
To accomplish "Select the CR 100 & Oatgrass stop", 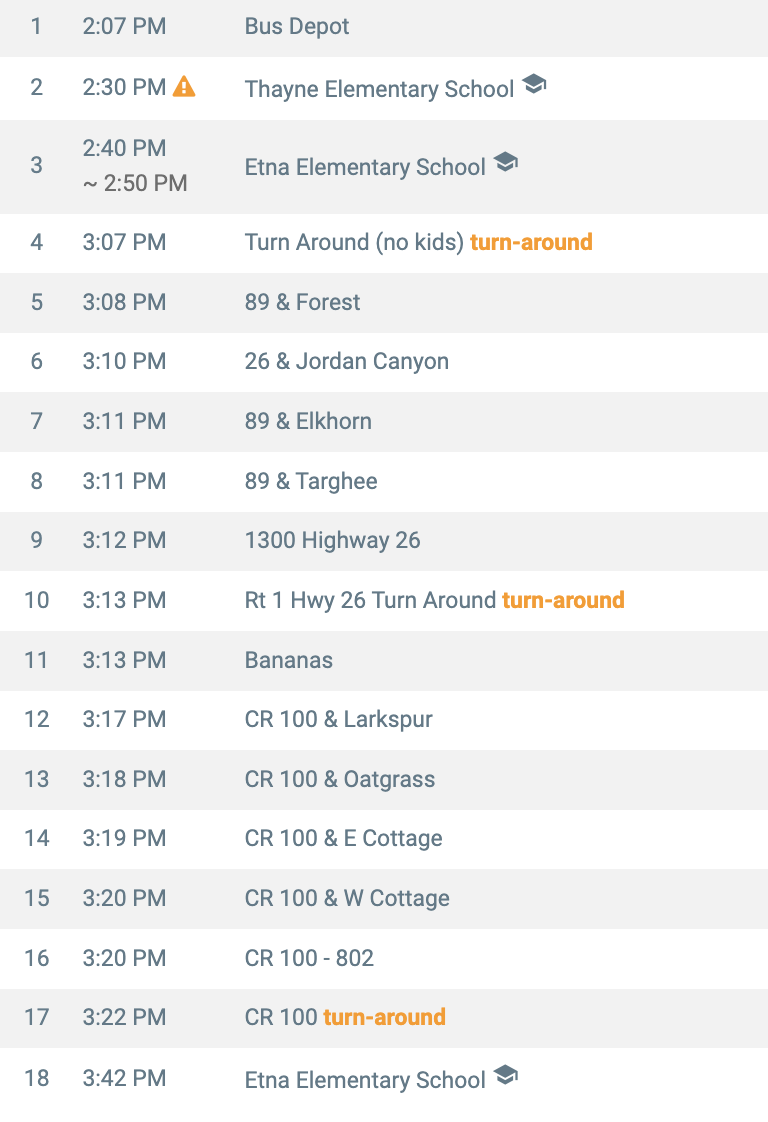I will tap(340, 779).
